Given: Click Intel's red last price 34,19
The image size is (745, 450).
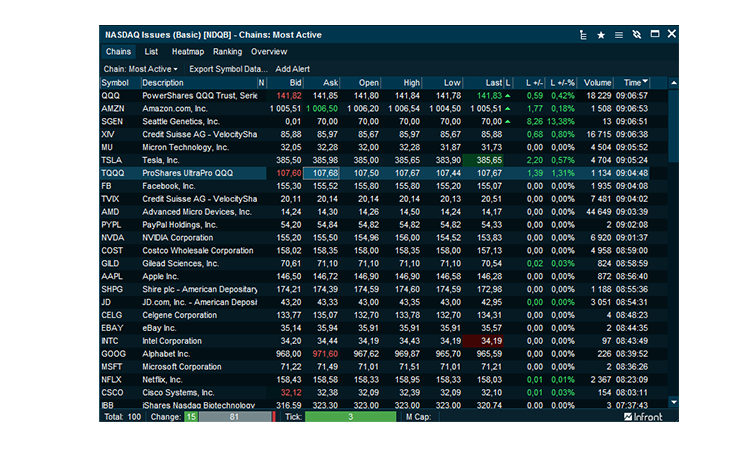Looking at the screenshot, I should (483, 341).
